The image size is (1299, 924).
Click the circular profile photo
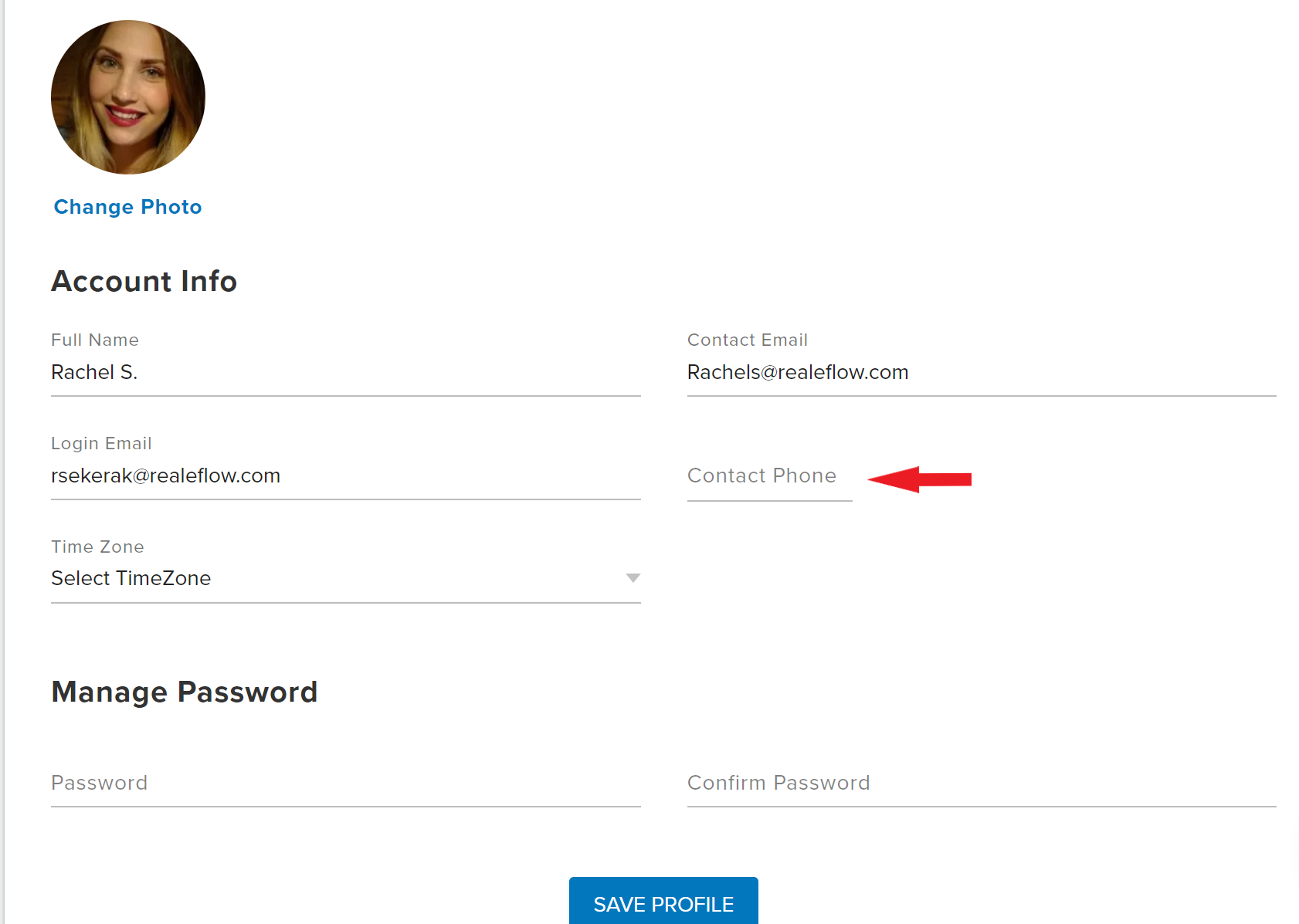(x=128, y=97)
